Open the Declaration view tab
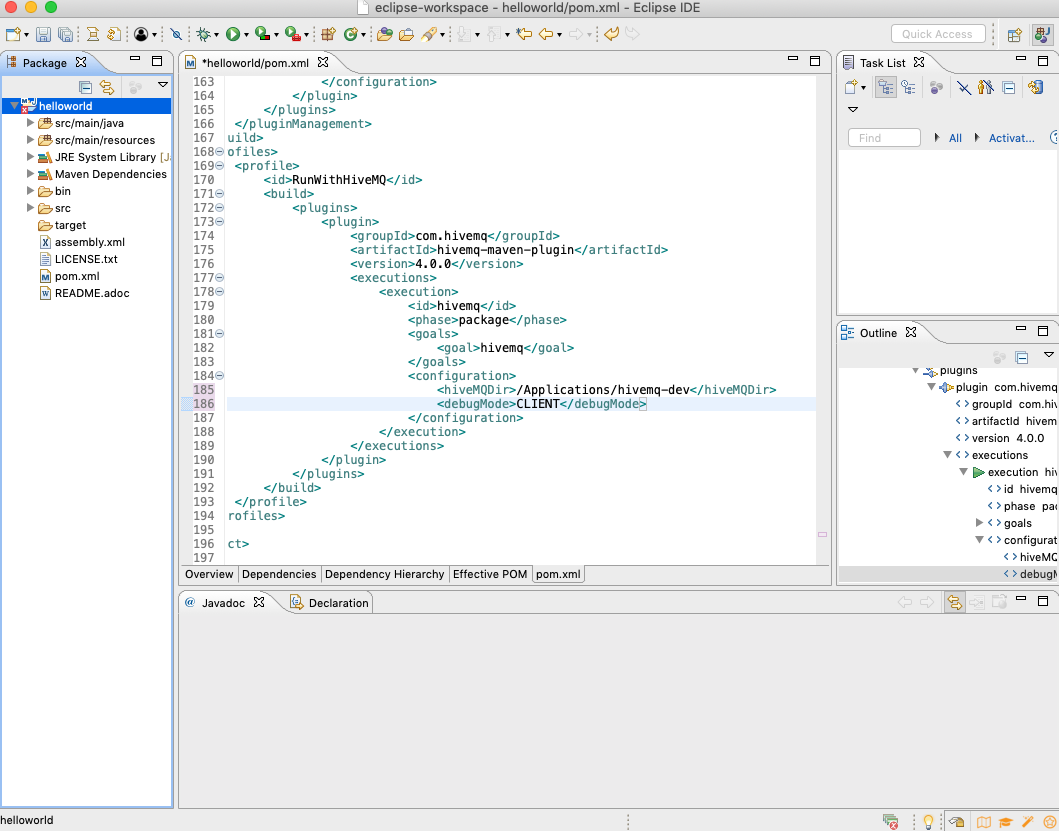Viewport: 1059px width, 831px height. pyautogui.click(x=330, y=603)
